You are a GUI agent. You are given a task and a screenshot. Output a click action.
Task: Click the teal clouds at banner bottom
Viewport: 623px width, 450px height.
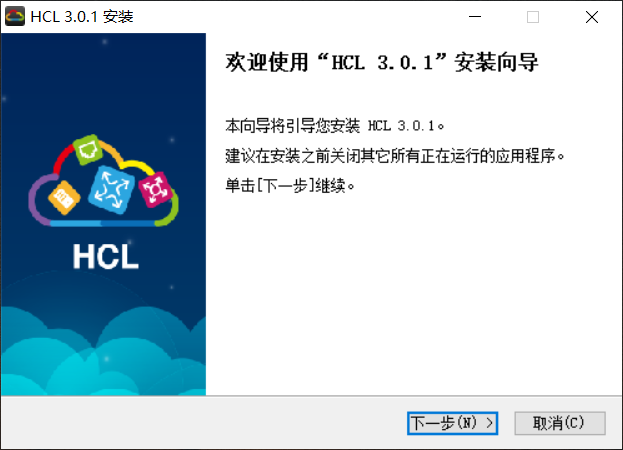[103, 353]
